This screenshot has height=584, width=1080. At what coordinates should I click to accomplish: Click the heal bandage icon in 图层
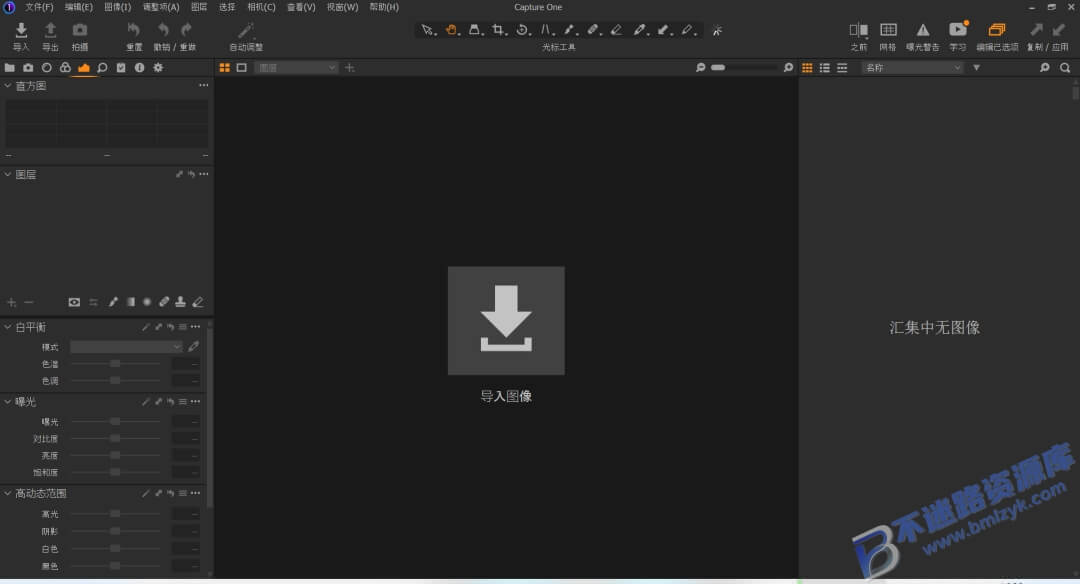[164, 302]
